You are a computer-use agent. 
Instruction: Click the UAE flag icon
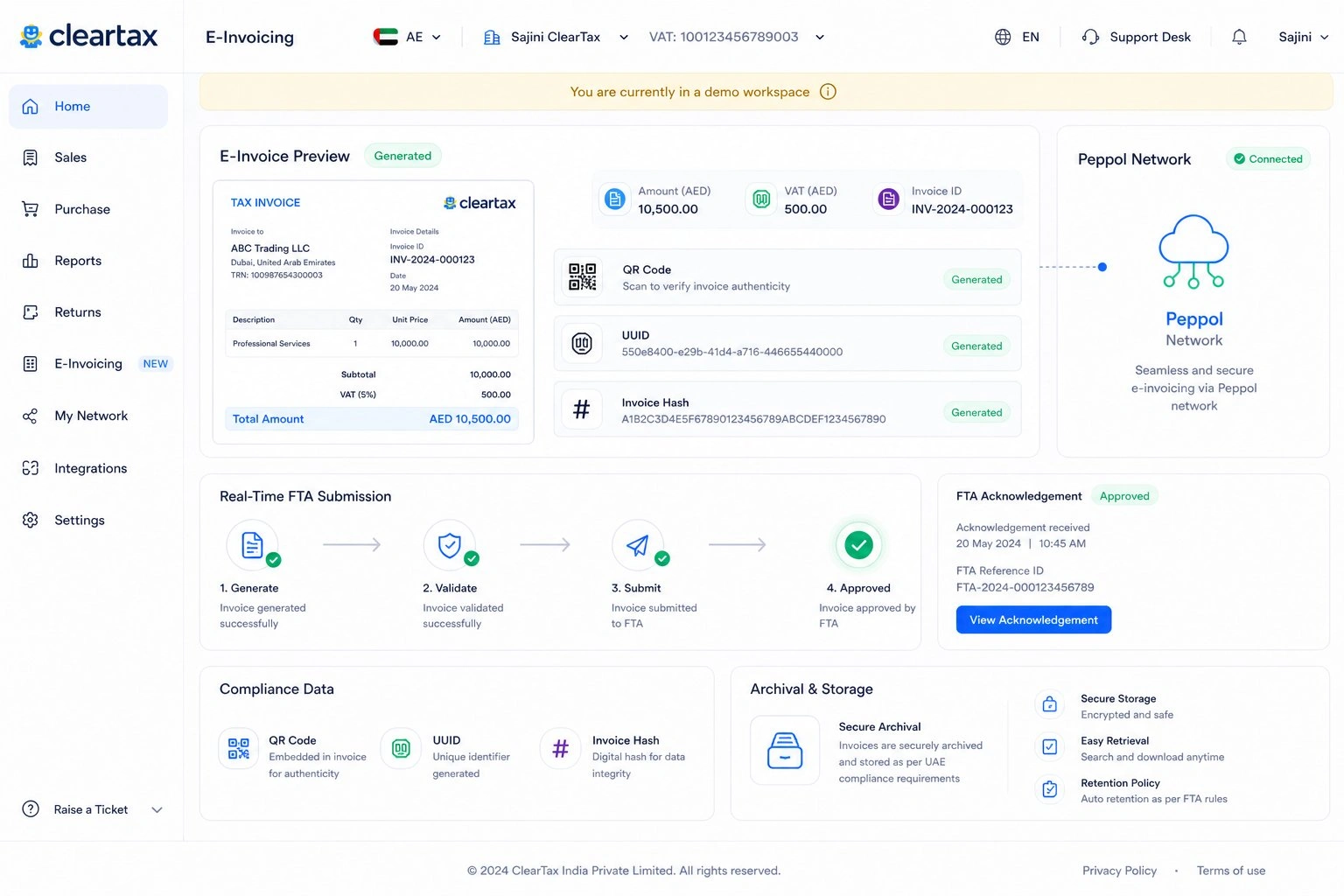[385, 37]
